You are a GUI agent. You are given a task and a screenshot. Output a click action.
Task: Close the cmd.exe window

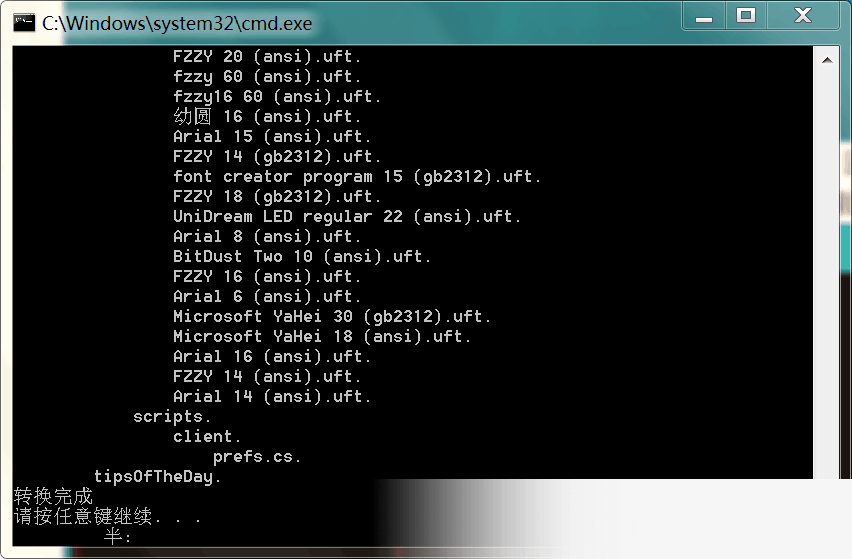point(803,16)
